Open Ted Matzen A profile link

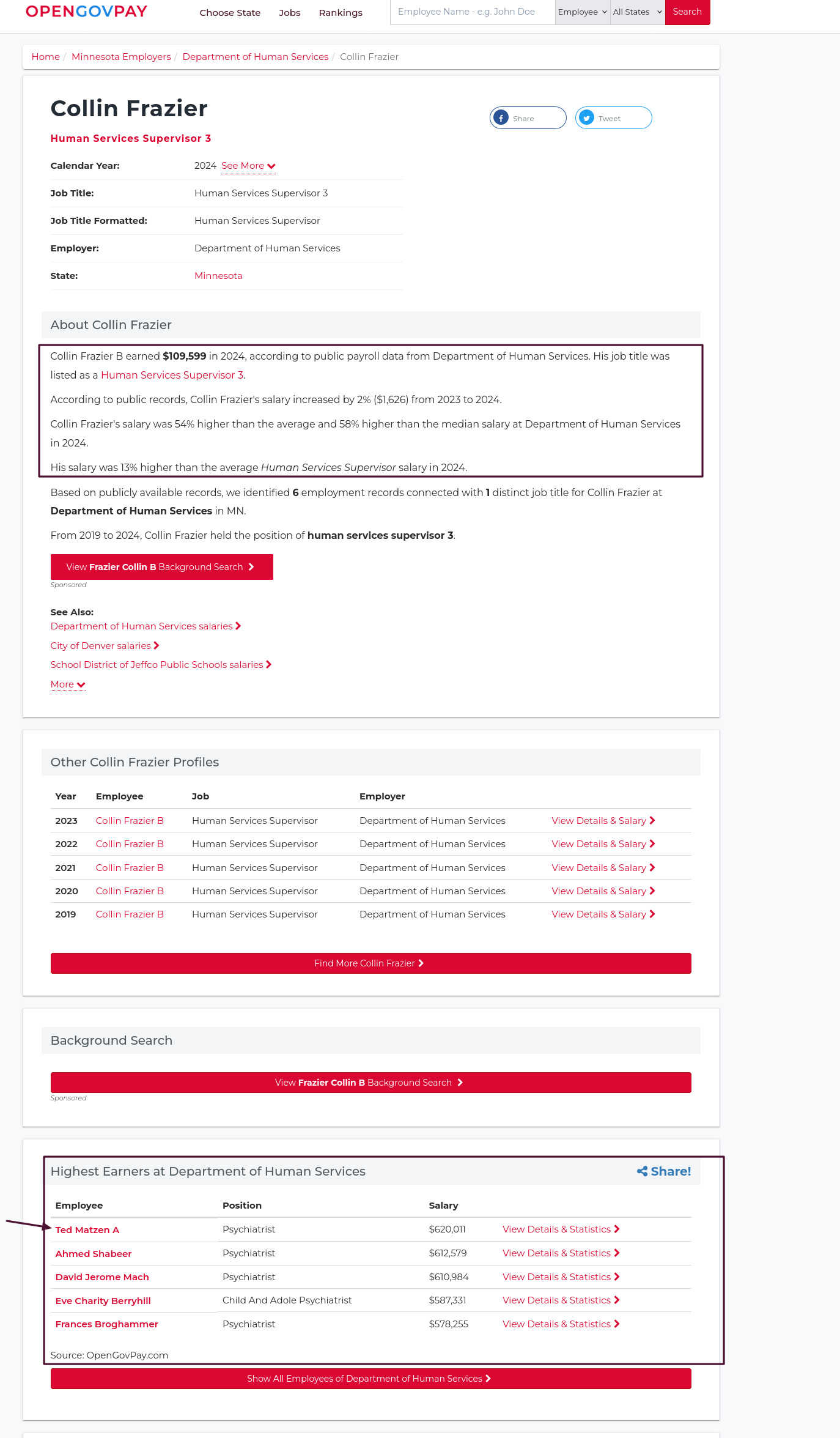coord(87,1230)
